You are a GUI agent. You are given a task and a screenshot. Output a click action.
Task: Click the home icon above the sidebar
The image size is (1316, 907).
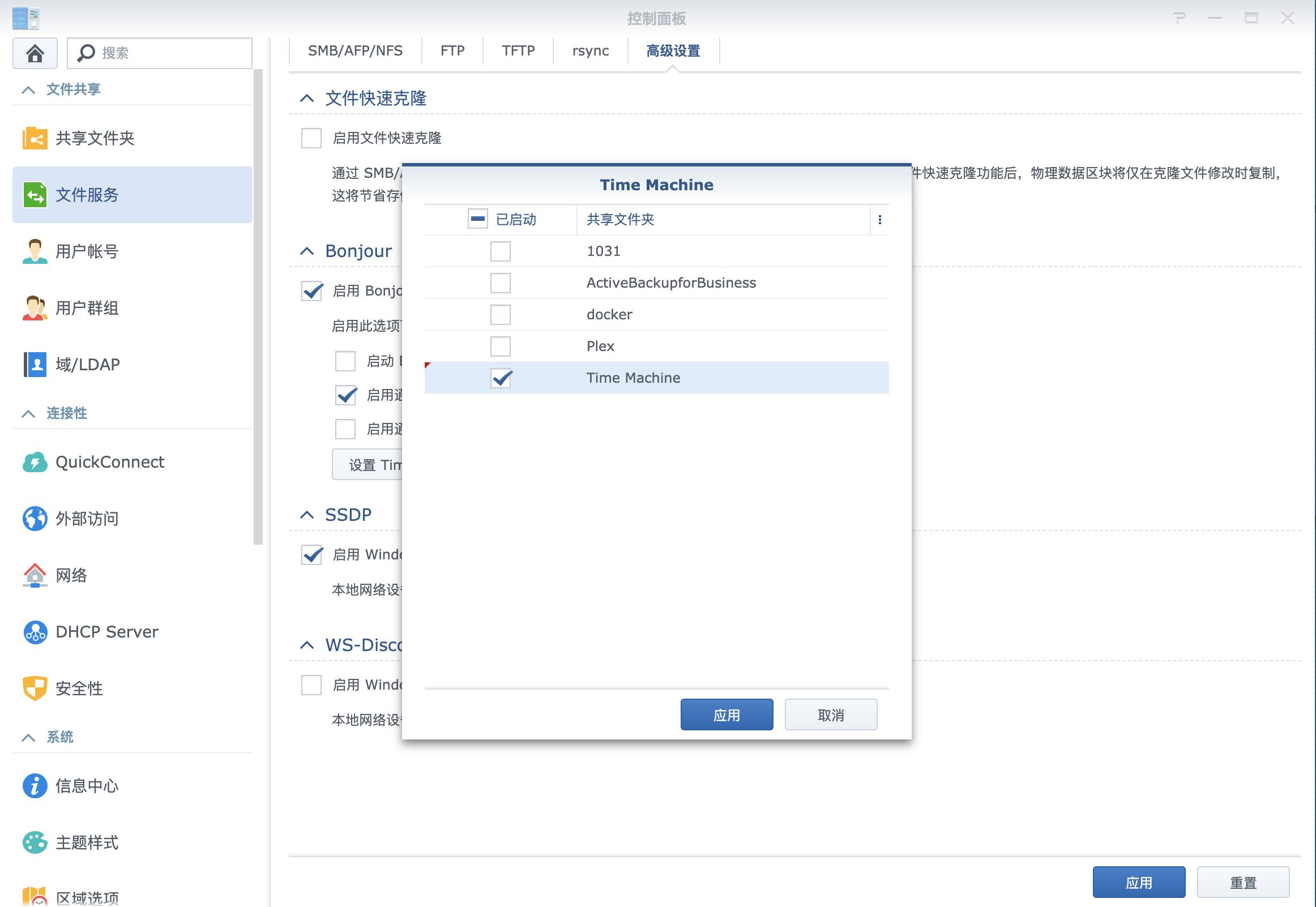tap(35, 53)
